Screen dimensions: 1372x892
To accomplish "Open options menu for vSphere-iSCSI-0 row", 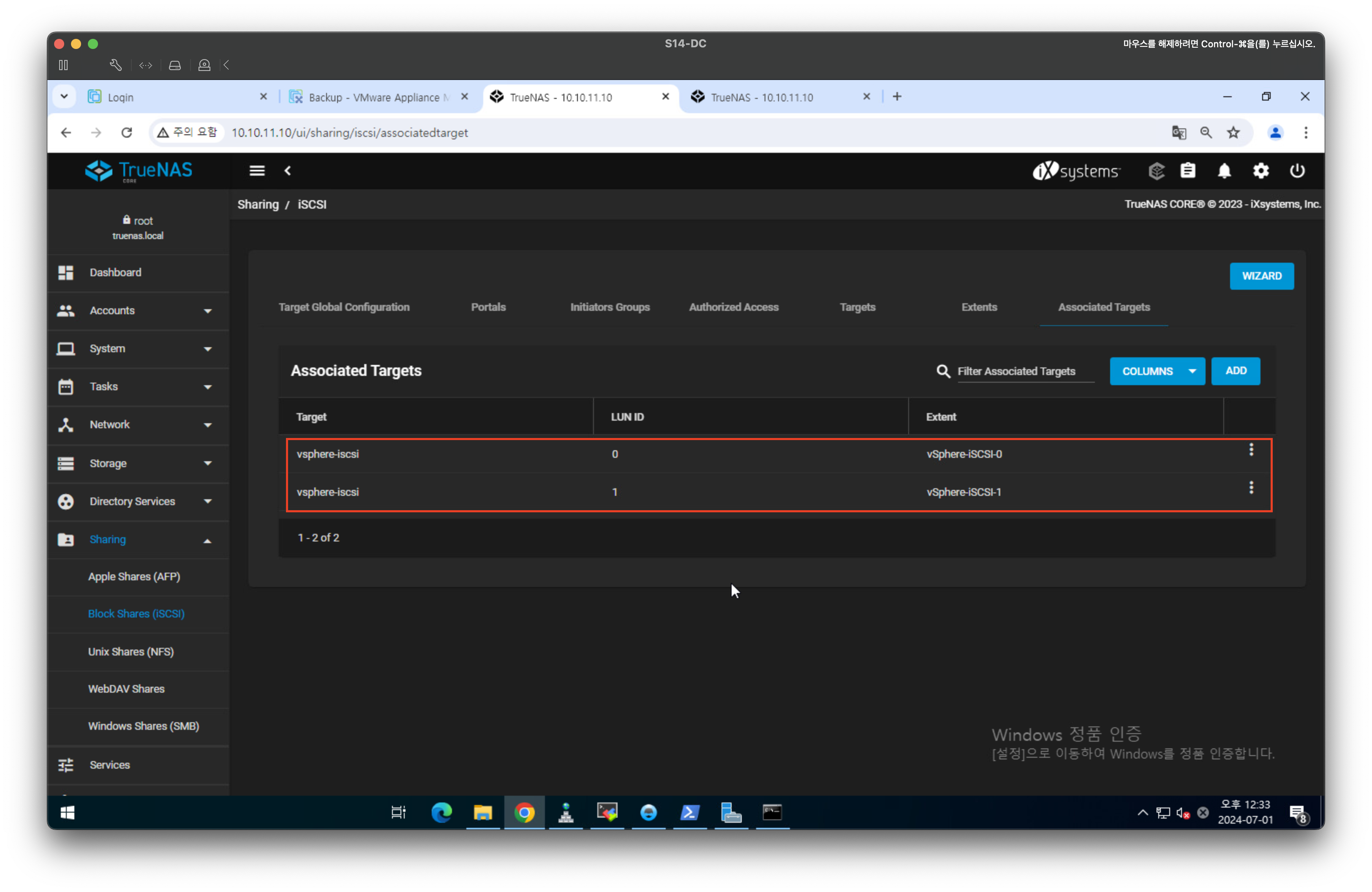I will (1251, 450).
